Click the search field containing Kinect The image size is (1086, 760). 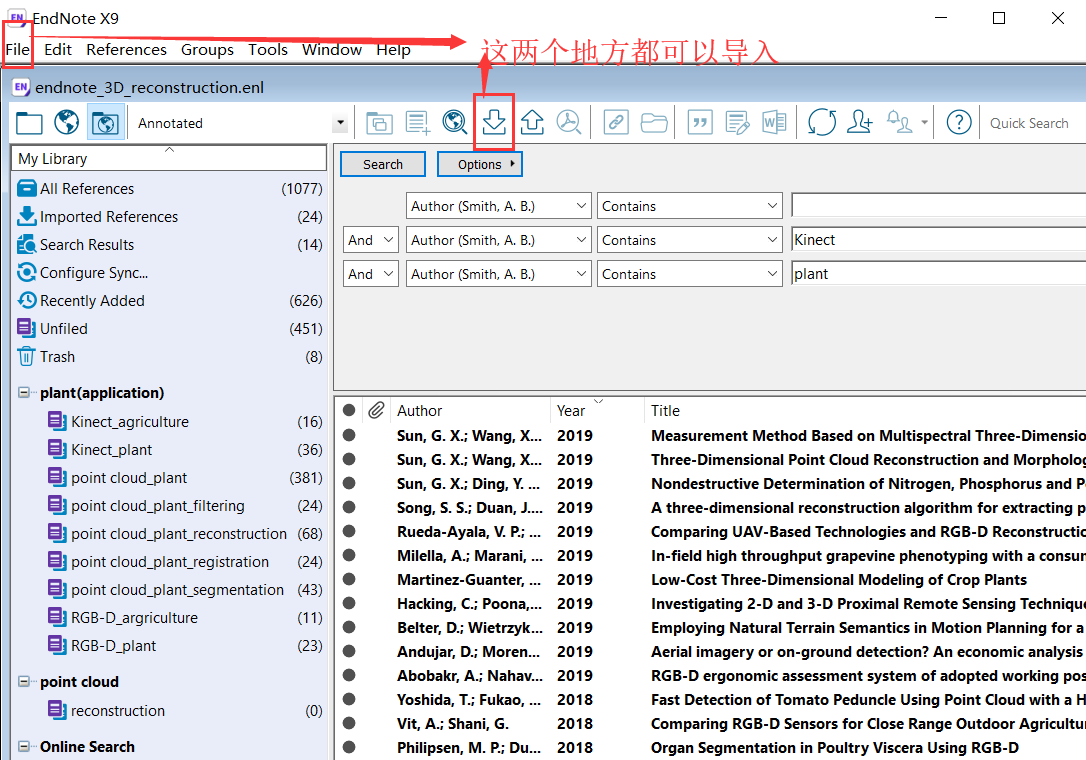[938, 240]
